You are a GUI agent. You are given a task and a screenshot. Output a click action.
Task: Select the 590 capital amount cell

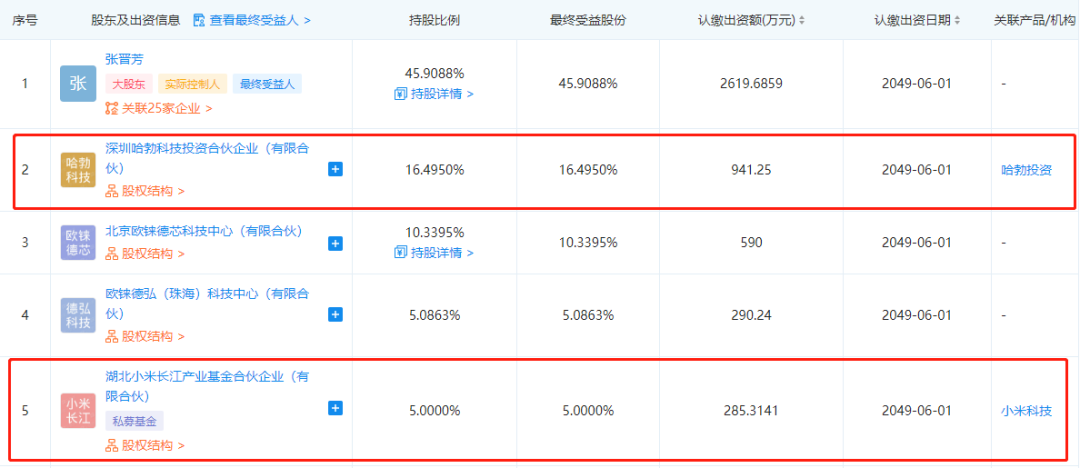751,243
